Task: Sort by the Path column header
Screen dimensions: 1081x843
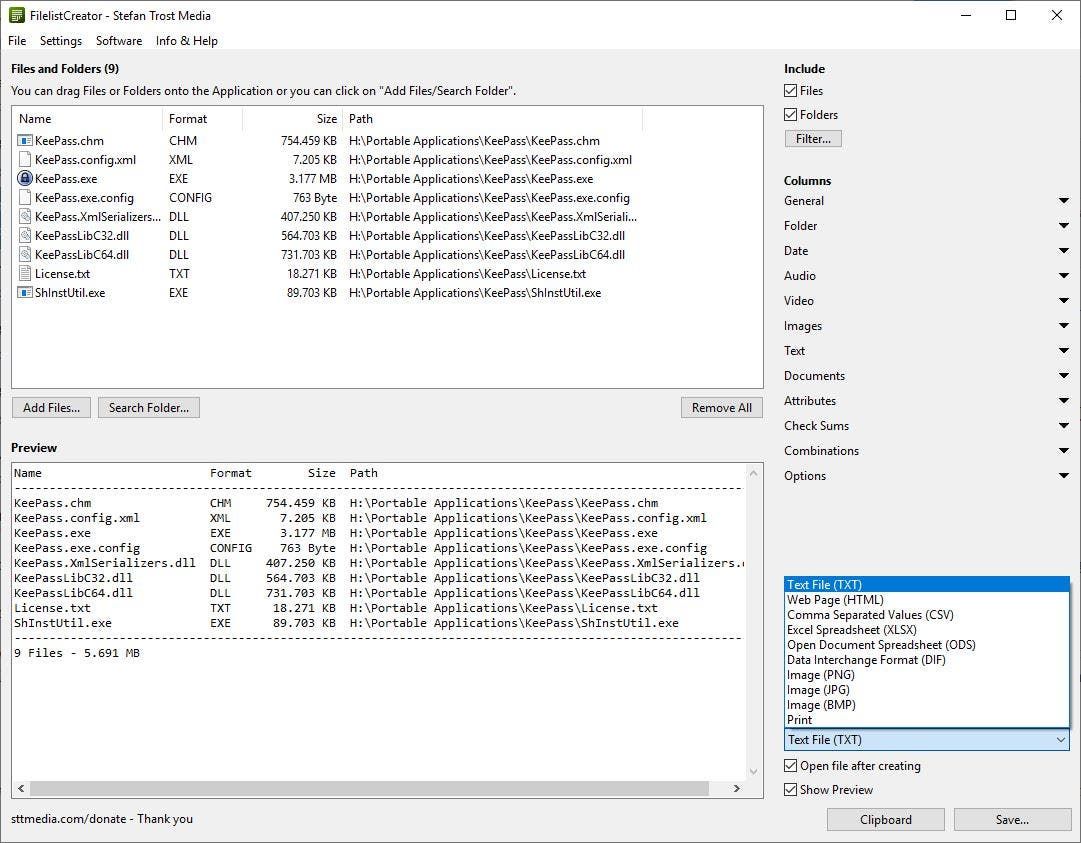Action: pos(492,119)
